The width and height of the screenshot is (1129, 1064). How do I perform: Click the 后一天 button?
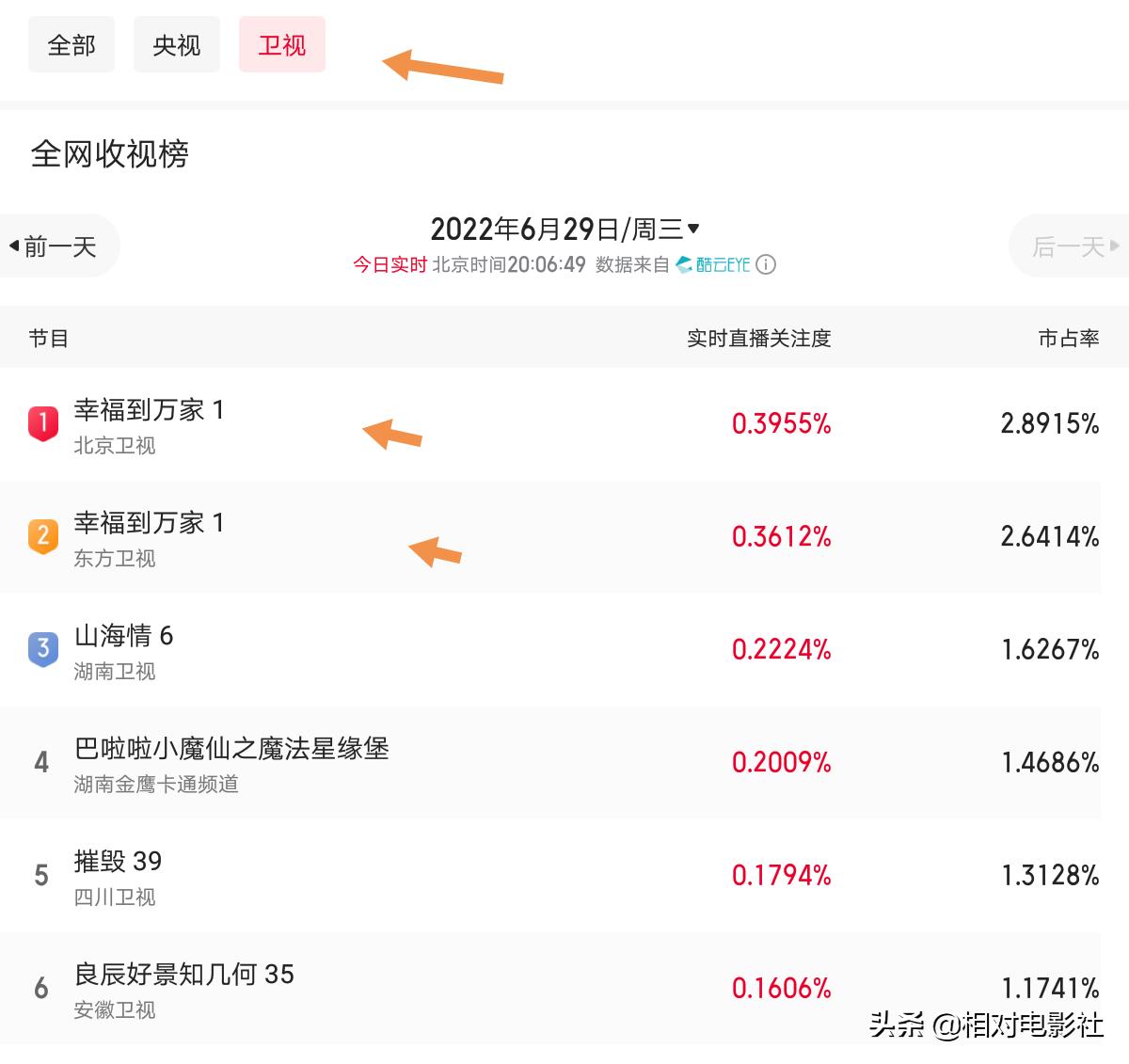pyautogui.click(x=1073, y=246)
